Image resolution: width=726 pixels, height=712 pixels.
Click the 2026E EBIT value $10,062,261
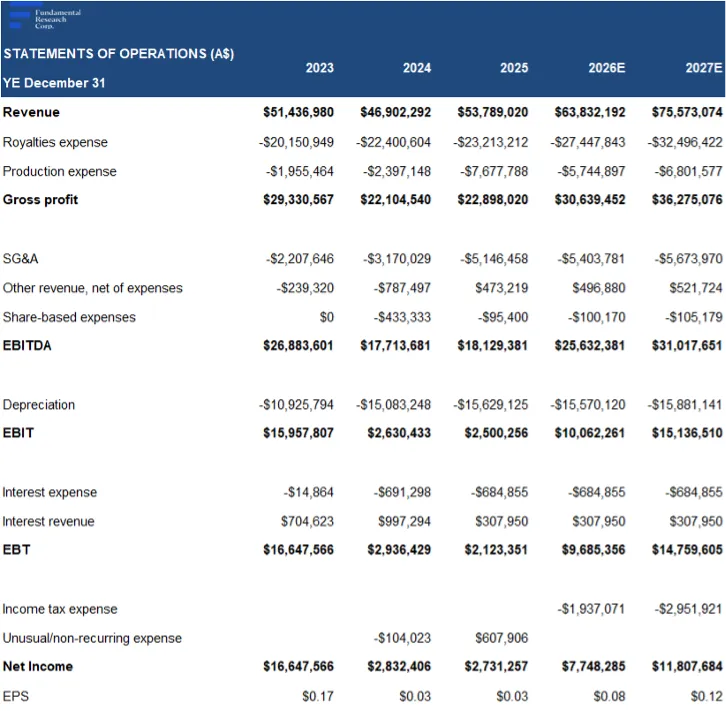click(590, 434)
